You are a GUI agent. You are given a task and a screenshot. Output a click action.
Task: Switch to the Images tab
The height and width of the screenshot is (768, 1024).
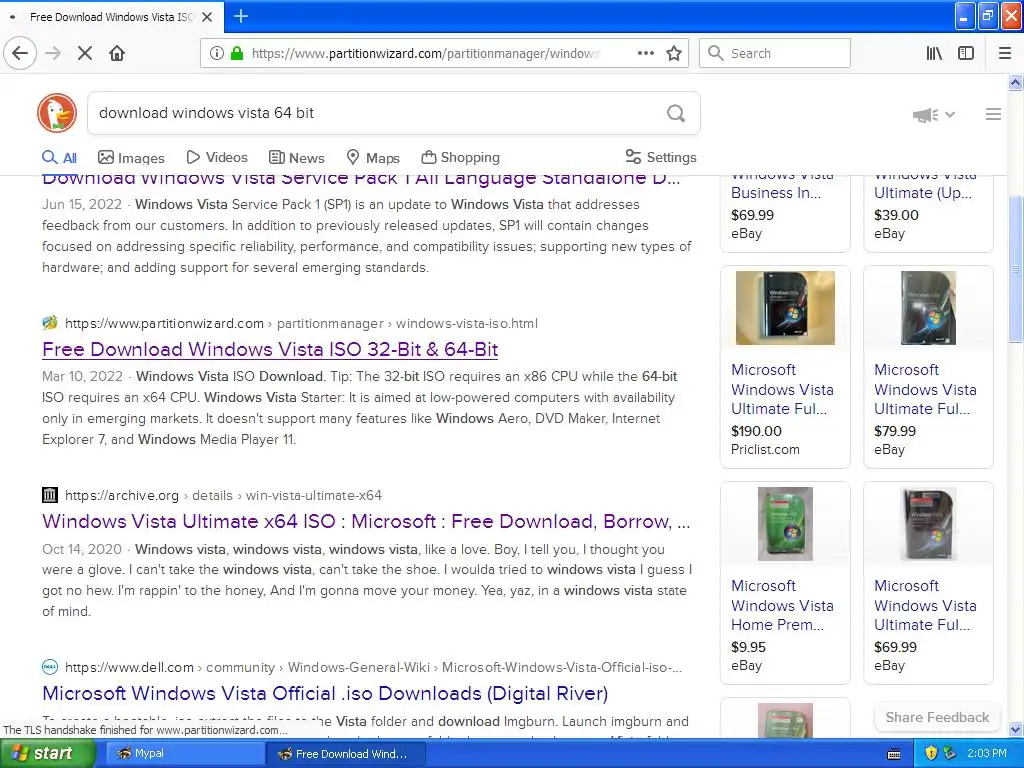[x=131, y=157]
